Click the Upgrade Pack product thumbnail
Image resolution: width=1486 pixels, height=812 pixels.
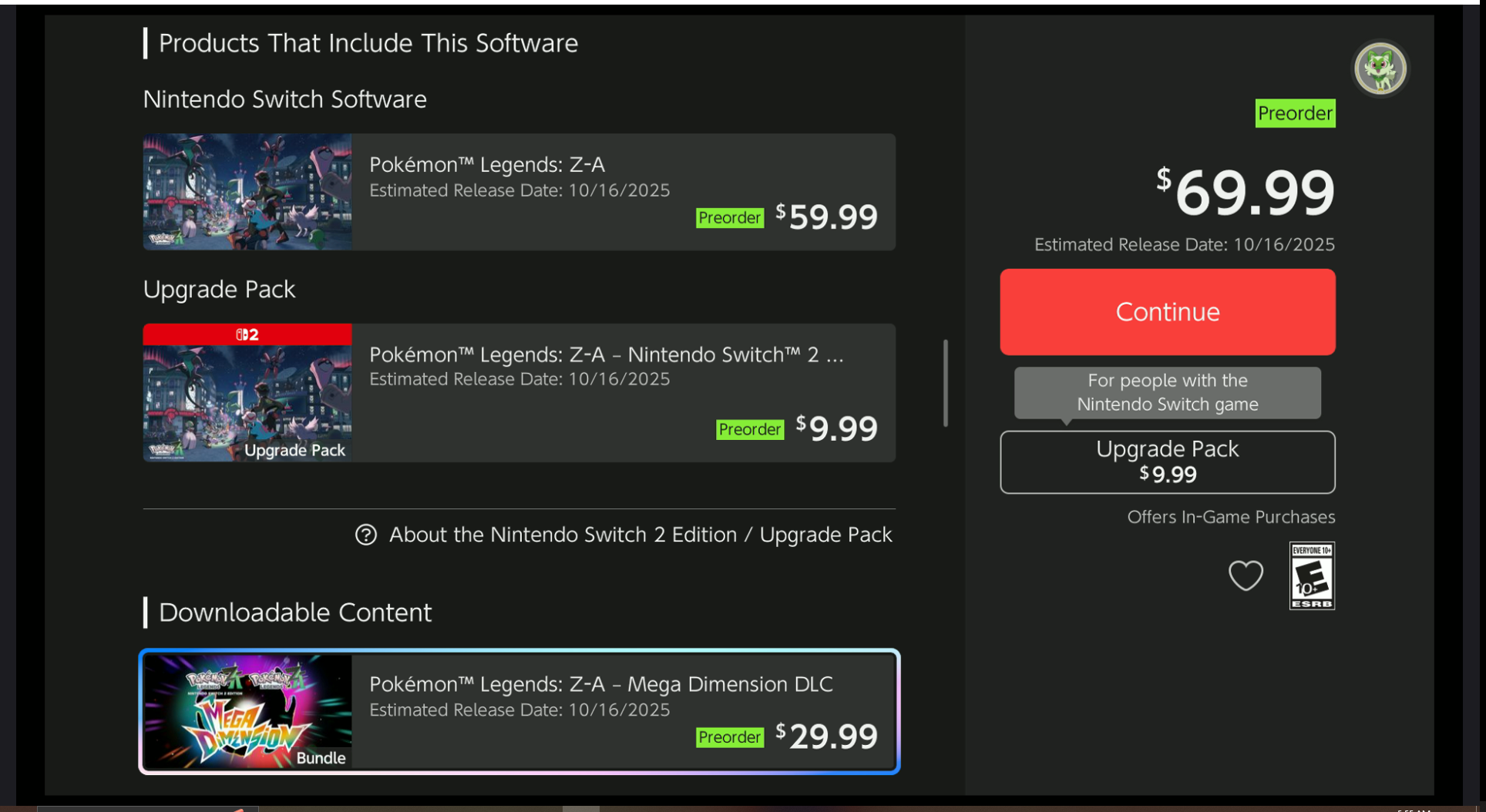[247, 402]
